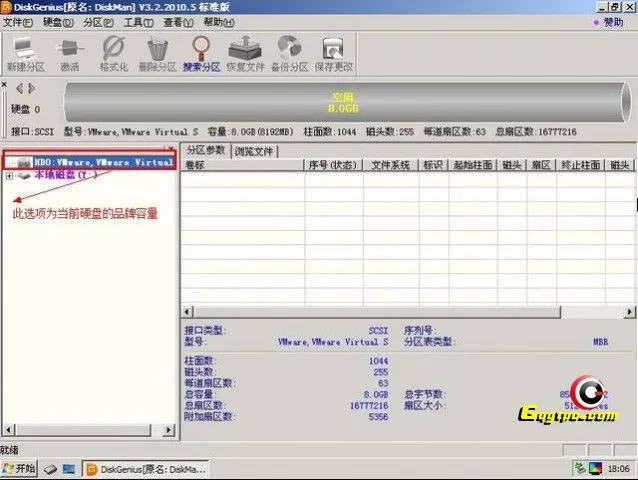The image size is (638, 480).
Task: Click the colorful display tray icon
Action: tap(595, 468)
